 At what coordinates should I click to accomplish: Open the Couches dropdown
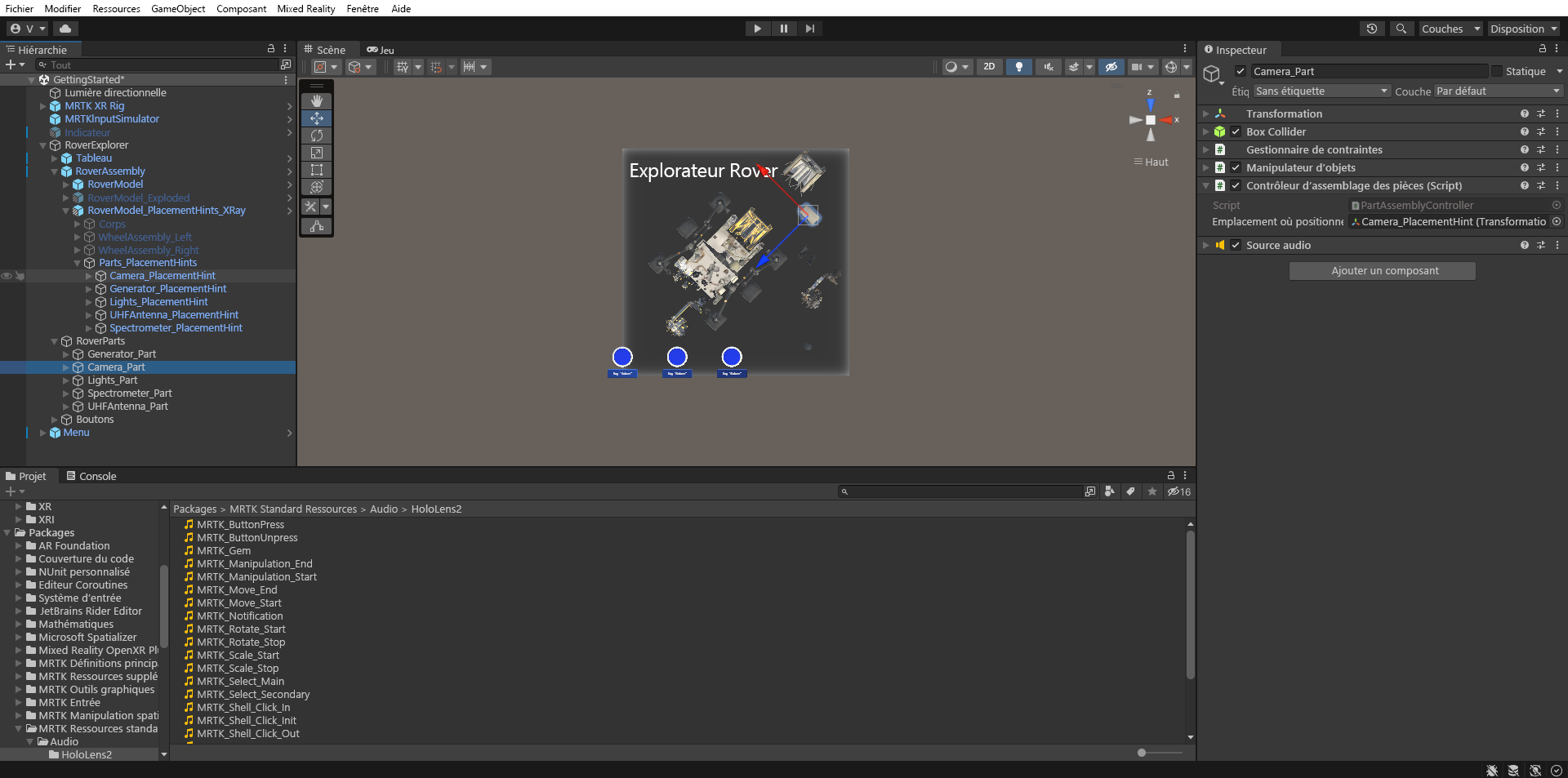[x=1450, y=29]
